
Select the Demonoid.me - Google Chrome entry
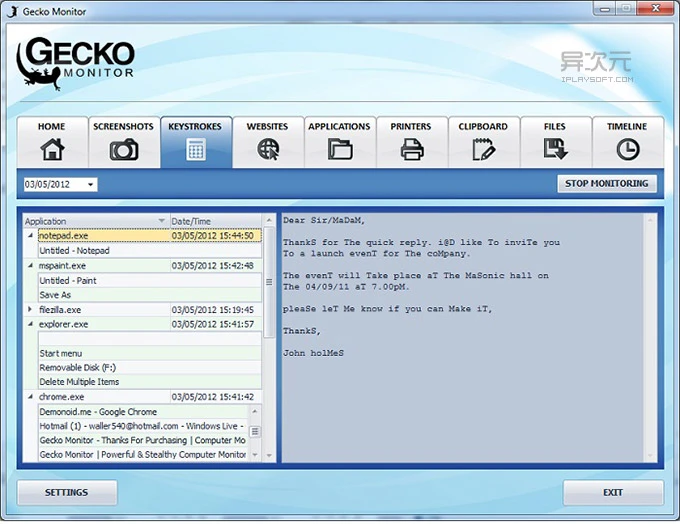[x=144, y=412]
